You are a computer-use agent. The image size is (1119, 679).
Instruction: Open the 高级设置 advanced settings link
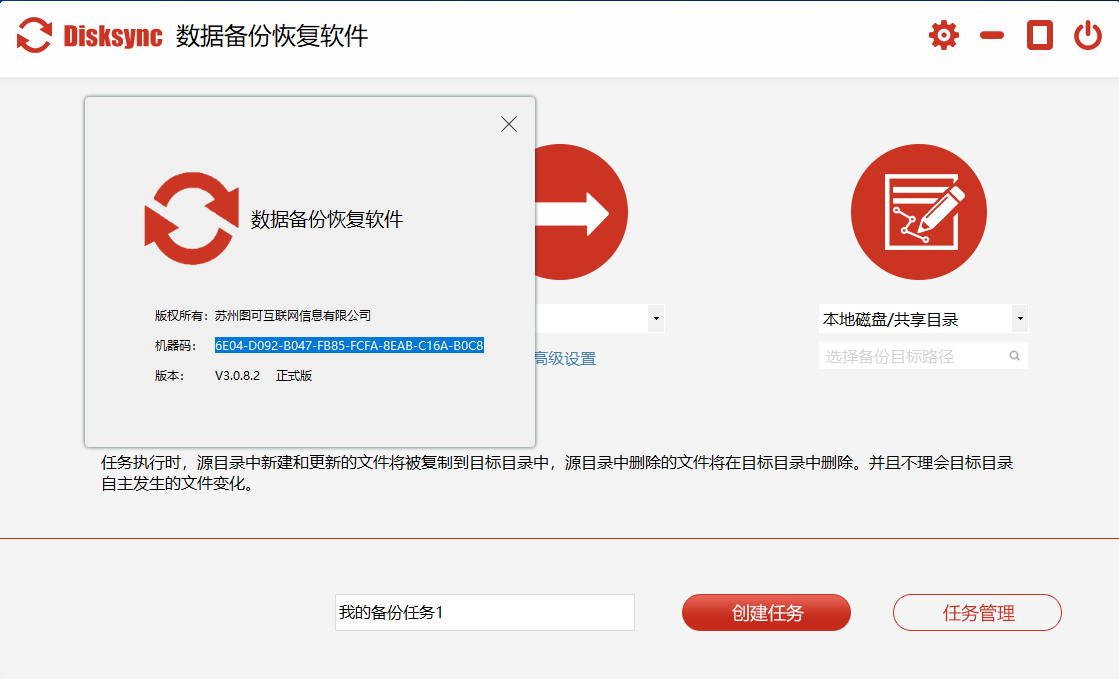click(565, 358)
